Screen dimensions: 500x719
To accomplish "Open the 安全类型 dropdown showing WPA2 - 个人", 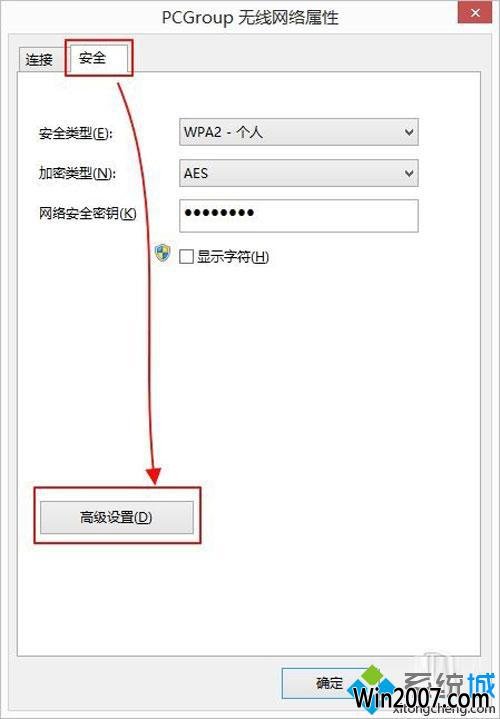I will coord(299,132).
